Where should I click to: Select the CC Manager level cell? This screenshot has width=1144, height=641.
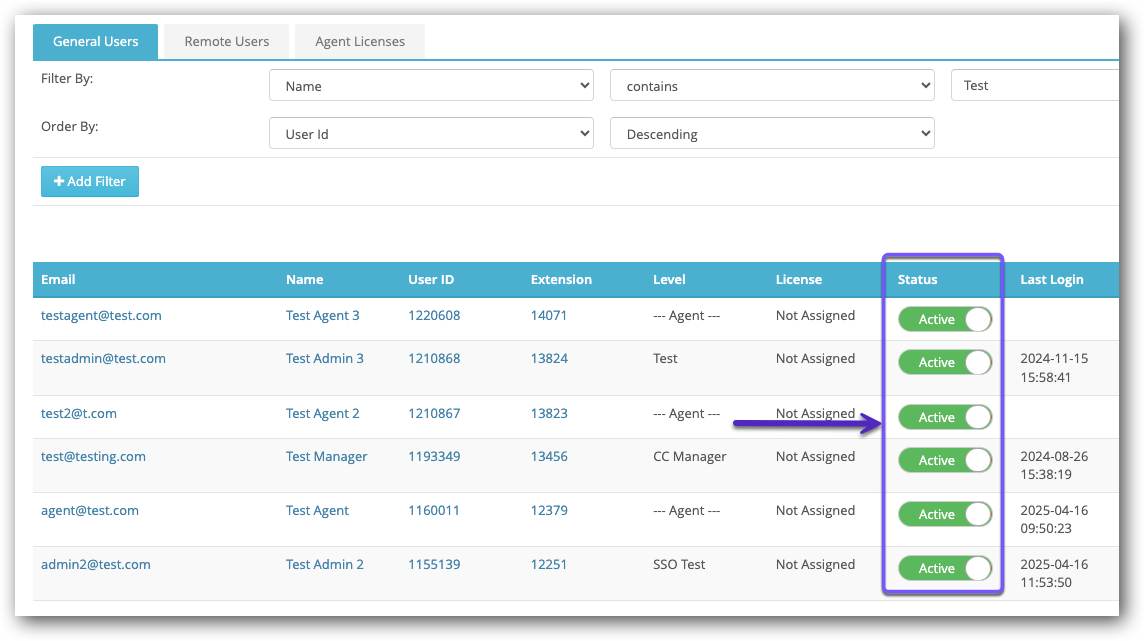(x=689, y=457)
